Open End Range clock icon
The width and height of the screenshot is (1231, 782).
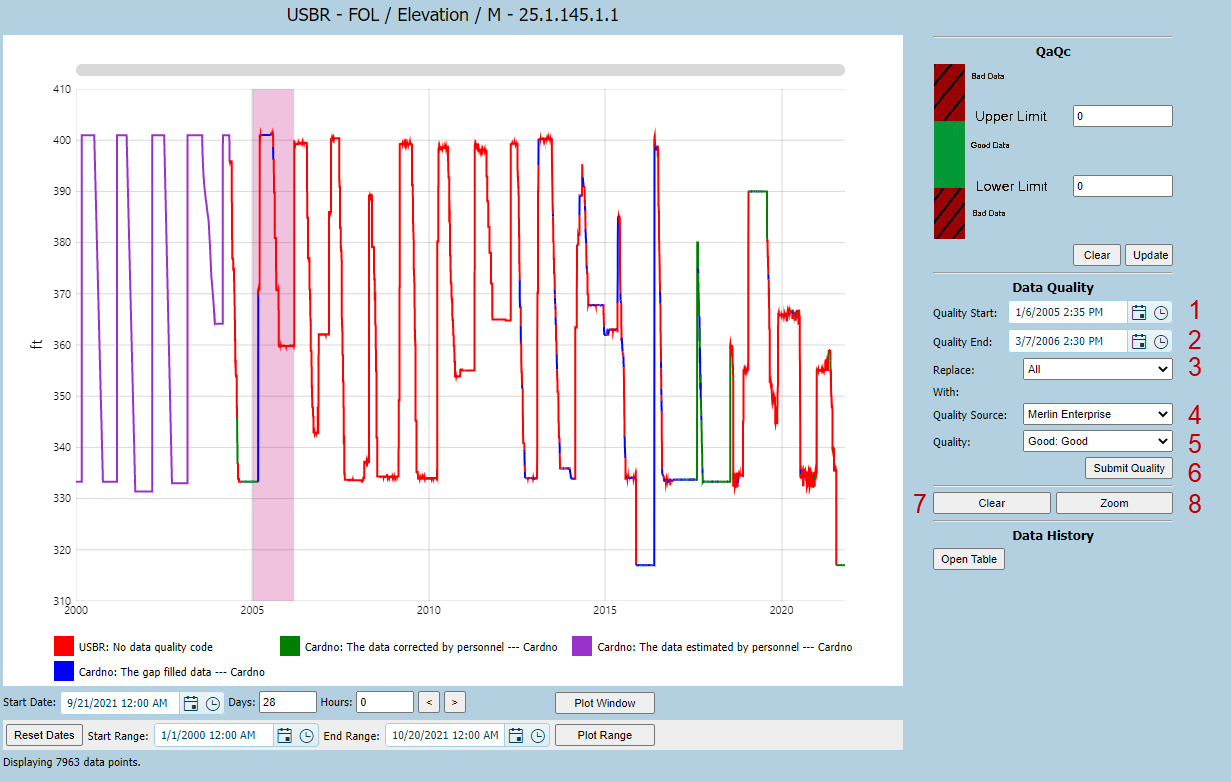538,736
